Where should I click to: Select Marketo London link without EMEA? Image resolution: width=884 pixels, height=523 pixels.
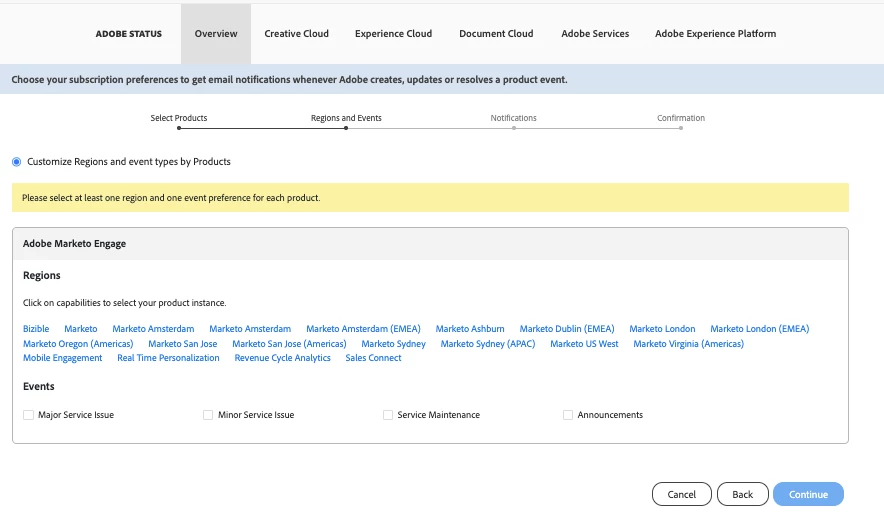coord(662,329)
